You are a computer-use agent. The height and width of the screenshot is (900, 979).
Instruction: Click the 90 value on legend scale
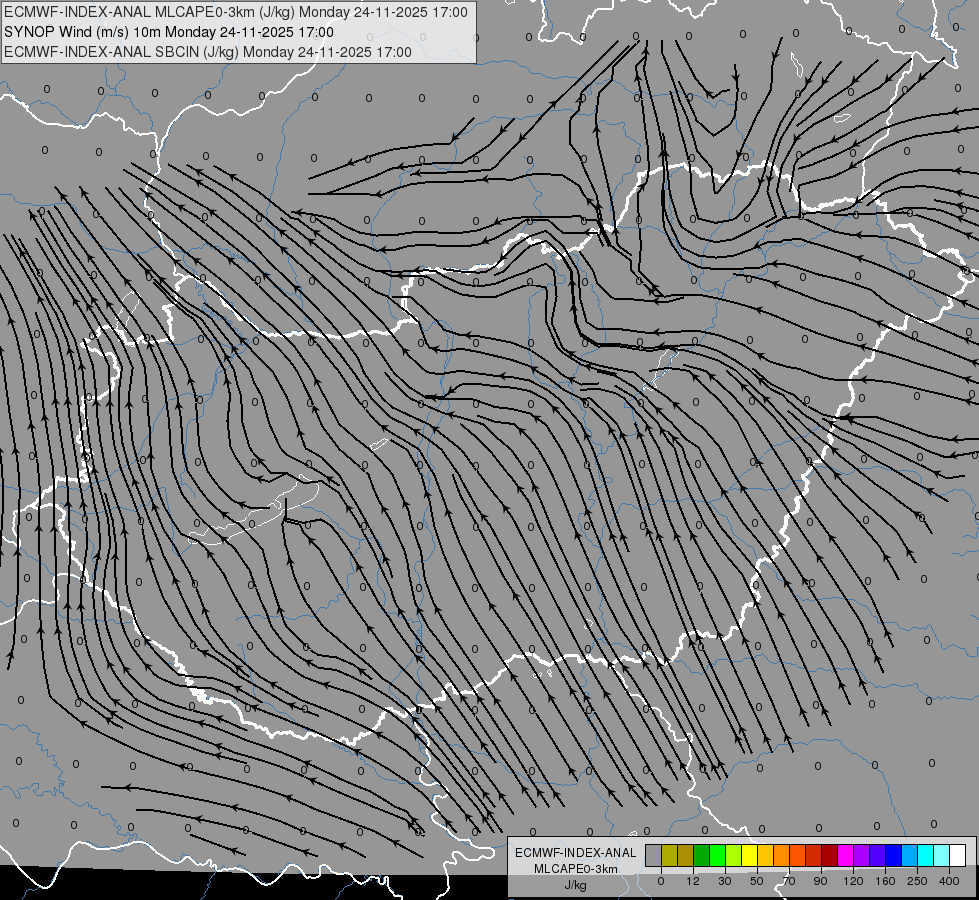pyautogui.click(x=820, y=881)
